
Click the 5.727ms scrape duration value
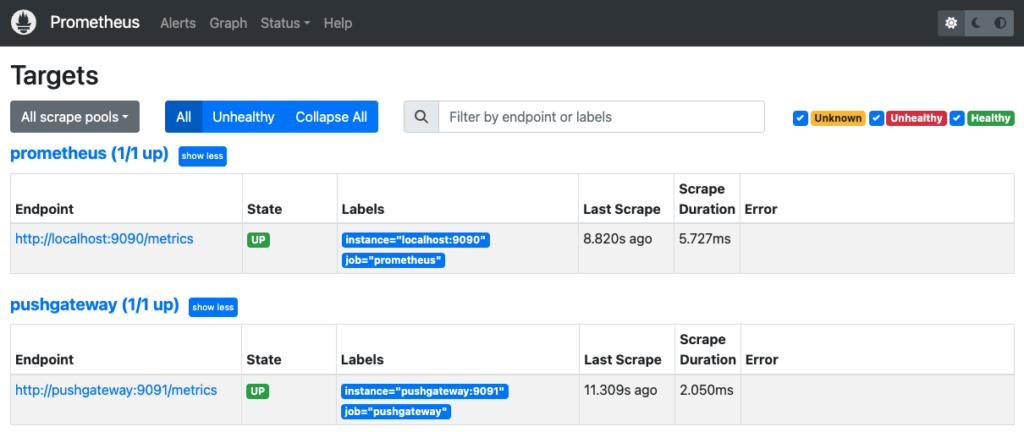(x=705, y=239)
